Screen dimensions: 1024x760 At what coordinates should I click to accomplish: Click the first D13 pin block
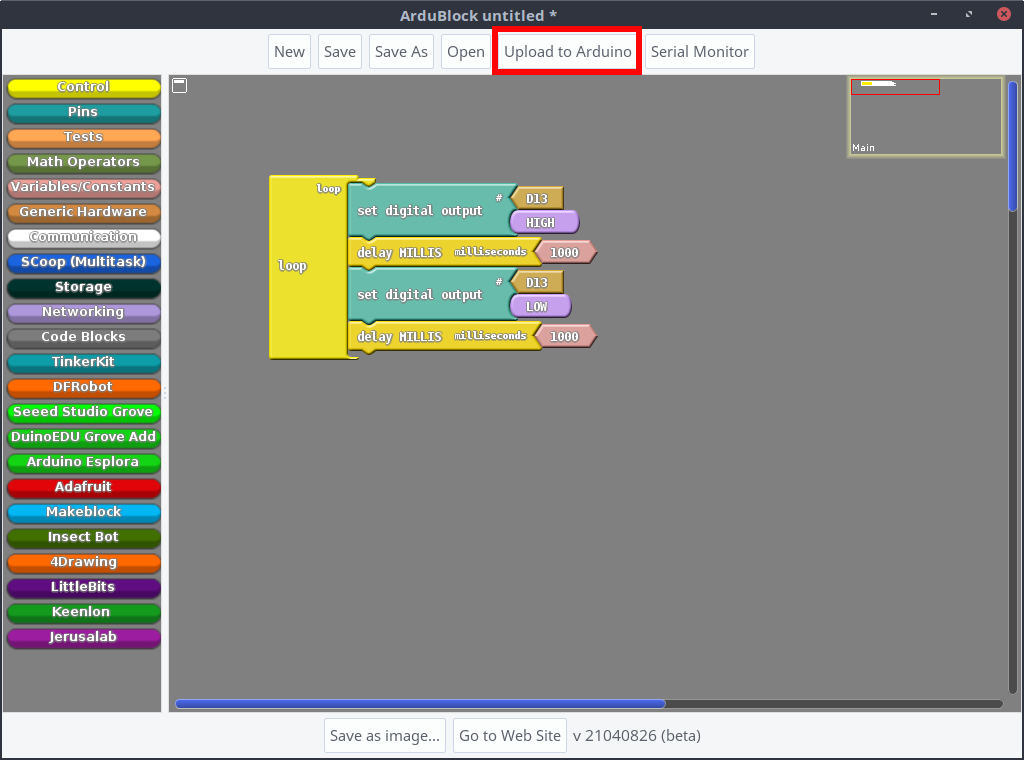coord(538,199)
